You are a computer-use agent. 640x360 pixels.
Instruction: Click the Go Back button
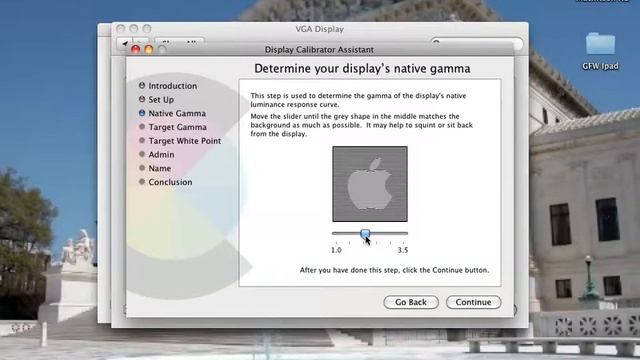point(411,302)
